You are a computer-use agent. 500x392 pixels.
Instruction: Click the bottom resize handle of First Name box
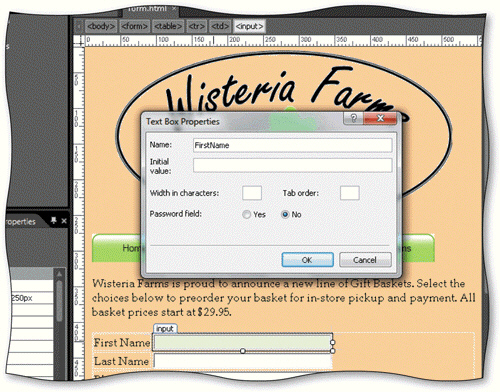[x=243, y=351]
